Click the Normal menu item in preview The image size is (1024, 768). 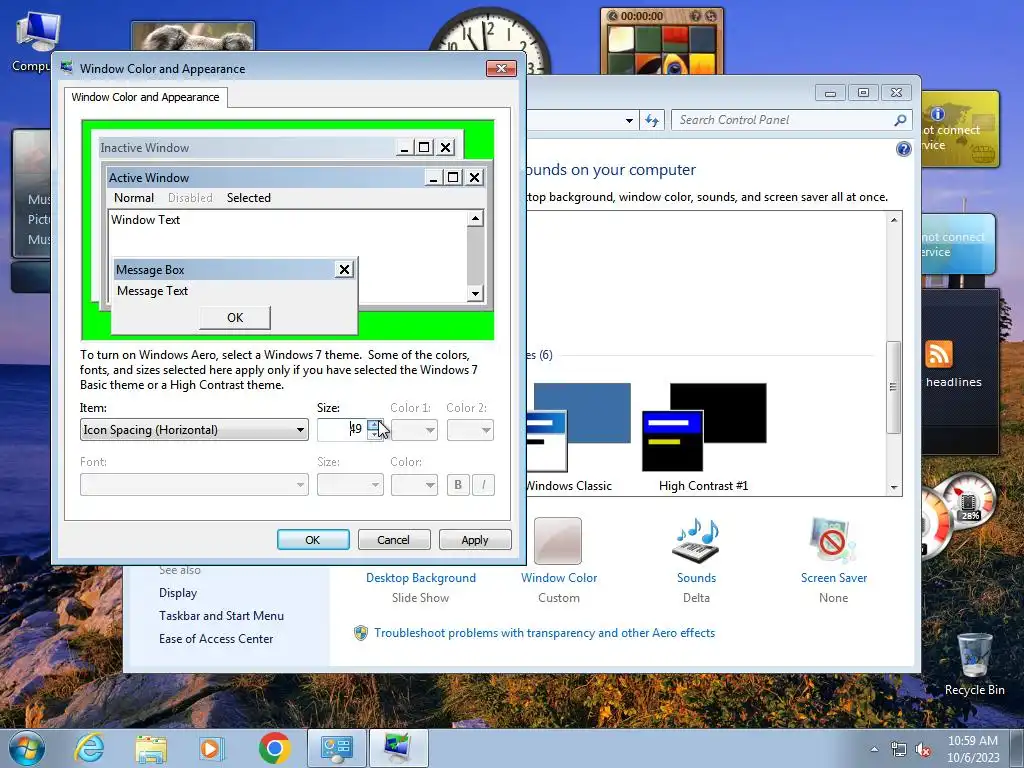pyautogui.click(x=134, y=198)
